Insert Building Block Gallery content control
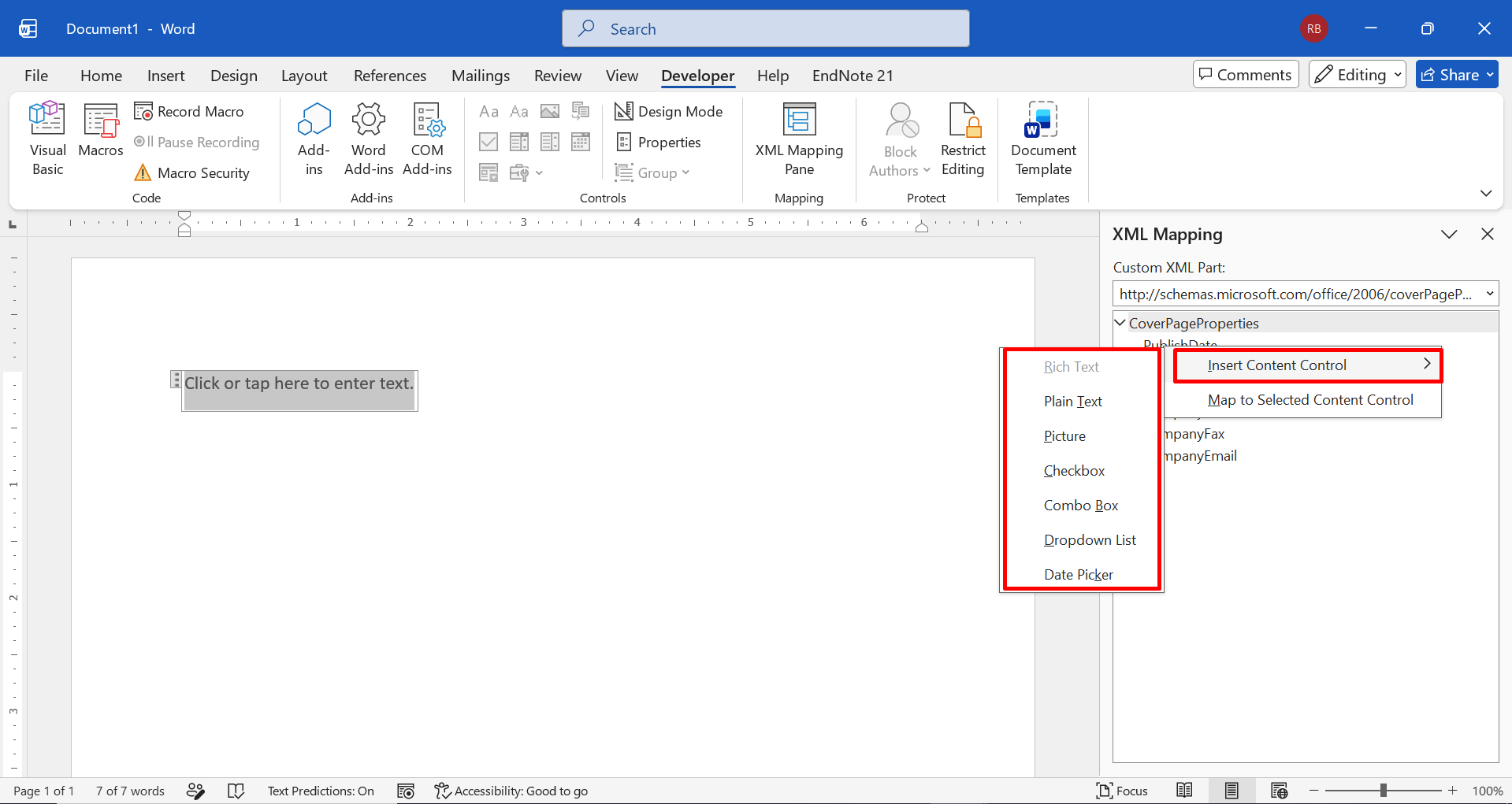Screen dimensions: 1512x804 [x=581, y=111]
